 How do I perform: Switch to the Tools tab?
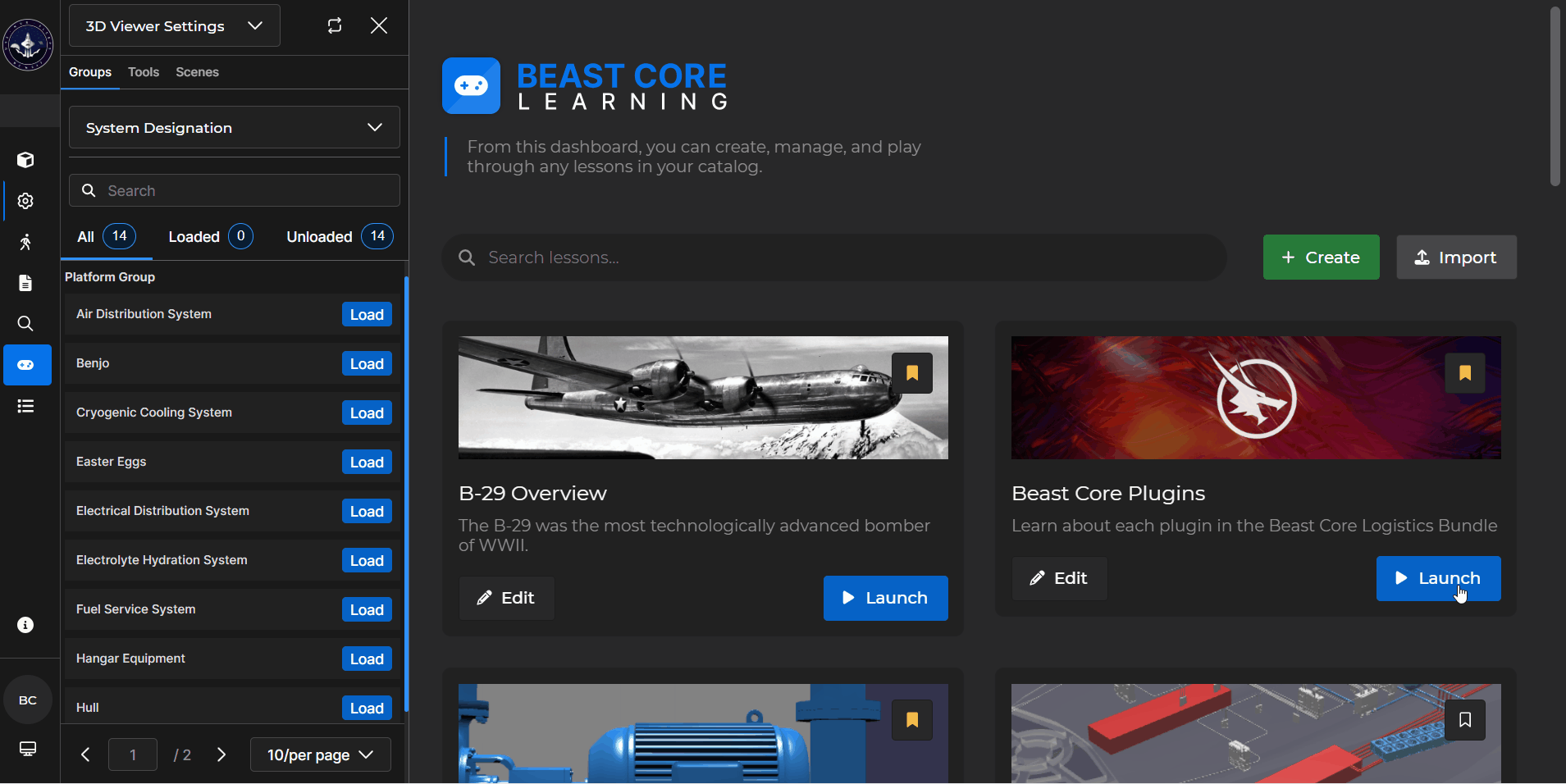tap(144, 72)
